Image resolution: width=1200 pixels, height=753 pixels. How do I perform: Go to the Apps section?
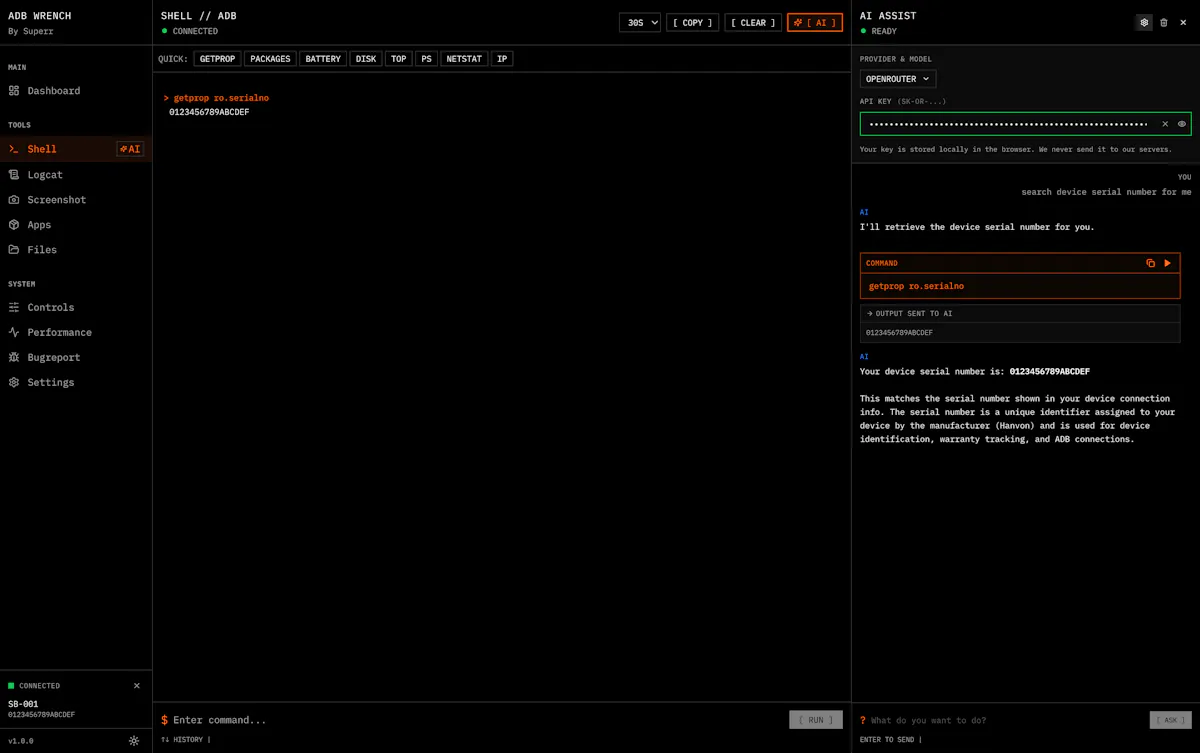click(76, 224)
